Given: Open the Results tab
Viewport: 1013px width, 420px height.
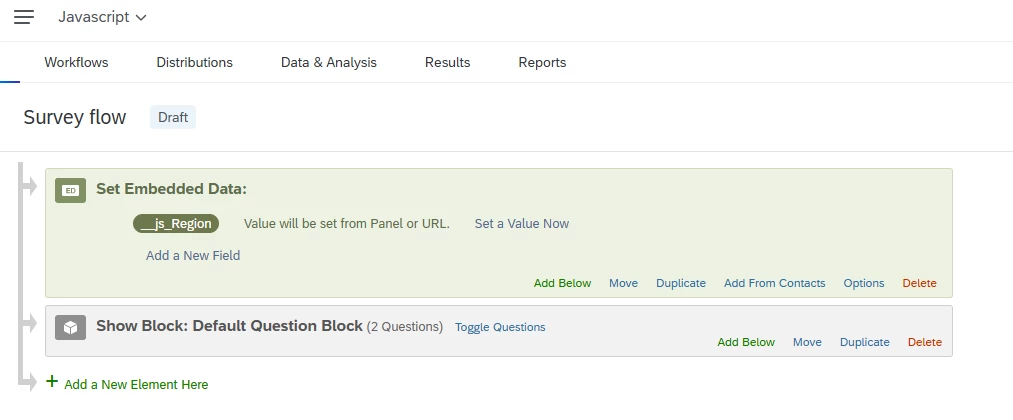Looking at the screenshot, I should point(448,63).
